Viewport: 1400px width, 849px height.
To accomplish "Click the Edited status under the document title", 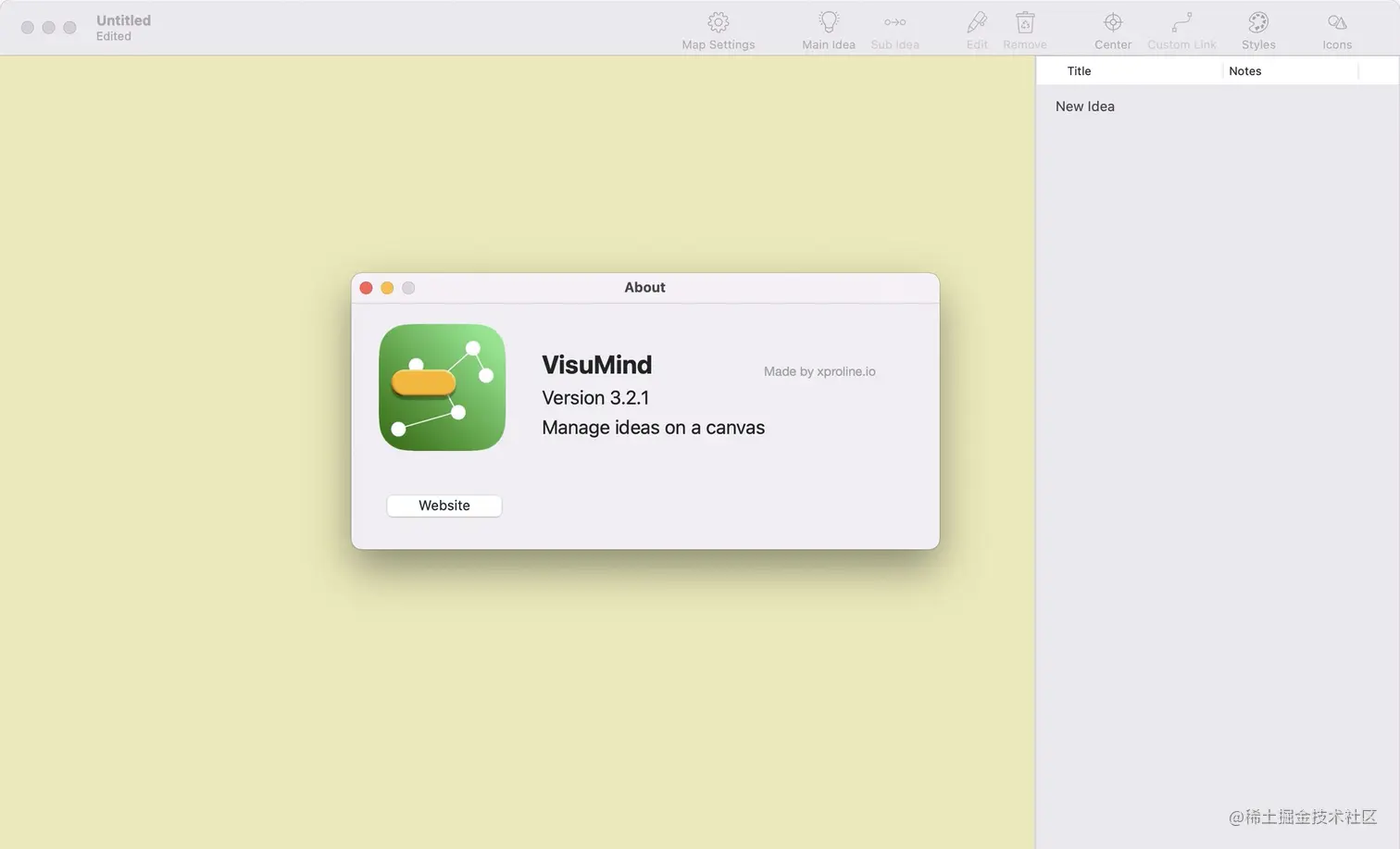I will tap(114, 36).
